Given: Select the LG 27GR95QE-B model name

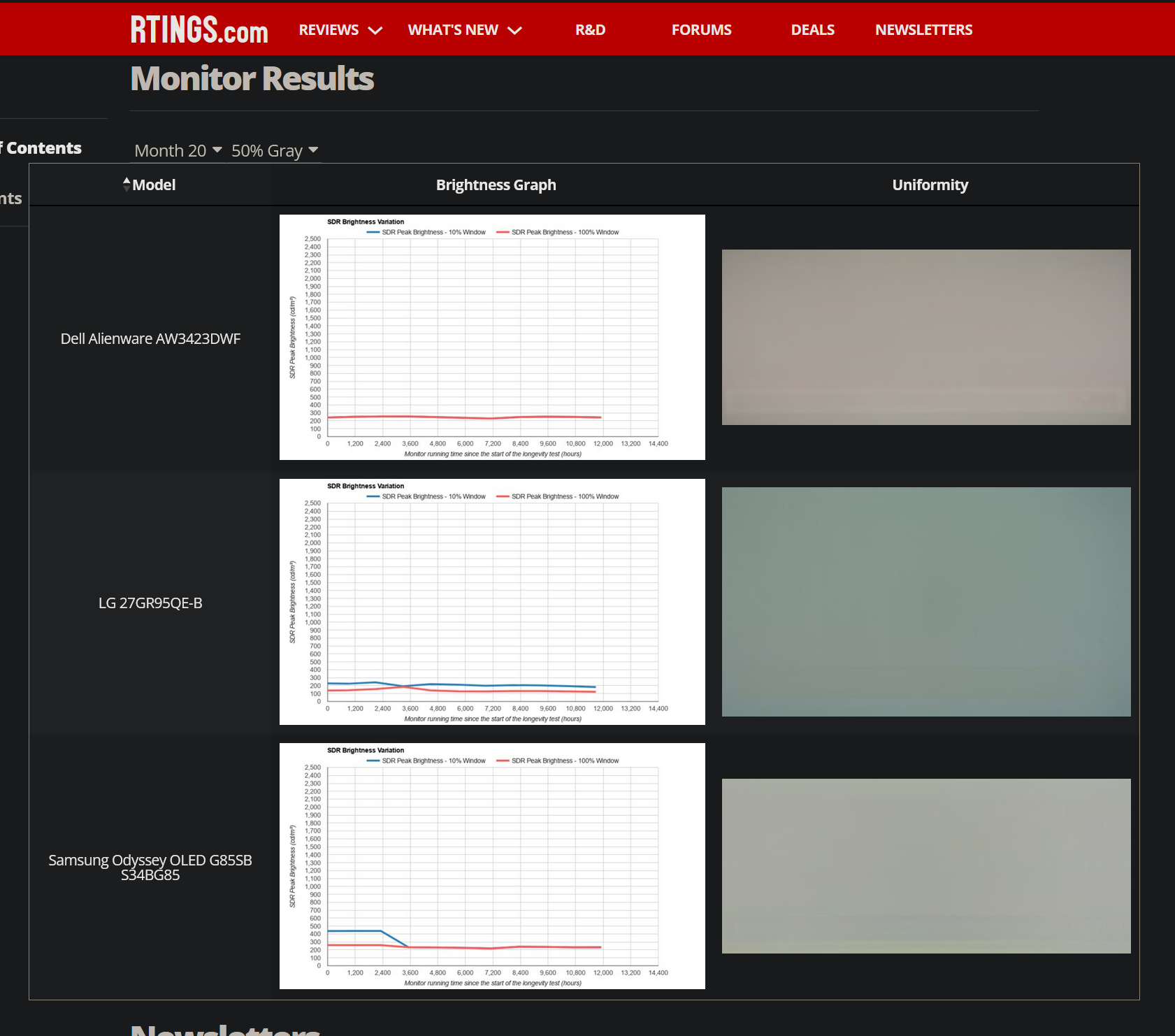Looking at the screenshot, I should click(x=150, y=603).
